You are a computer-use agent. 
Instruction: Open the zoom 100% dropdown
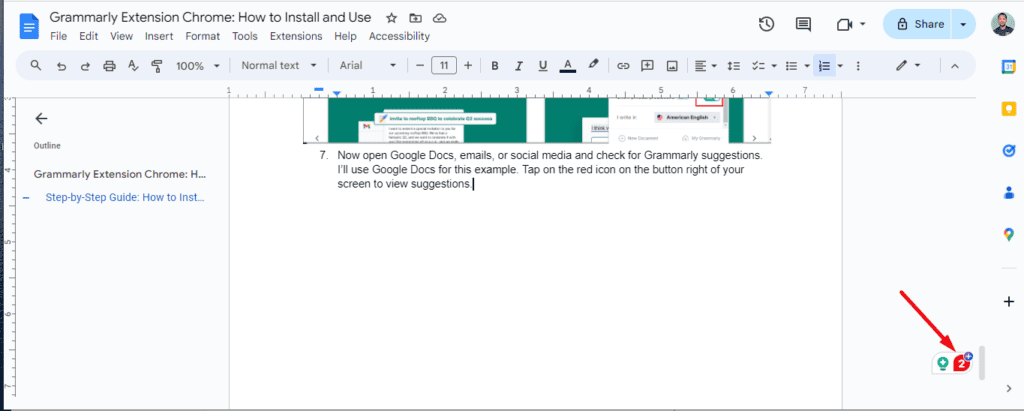[x=197, y=65]
